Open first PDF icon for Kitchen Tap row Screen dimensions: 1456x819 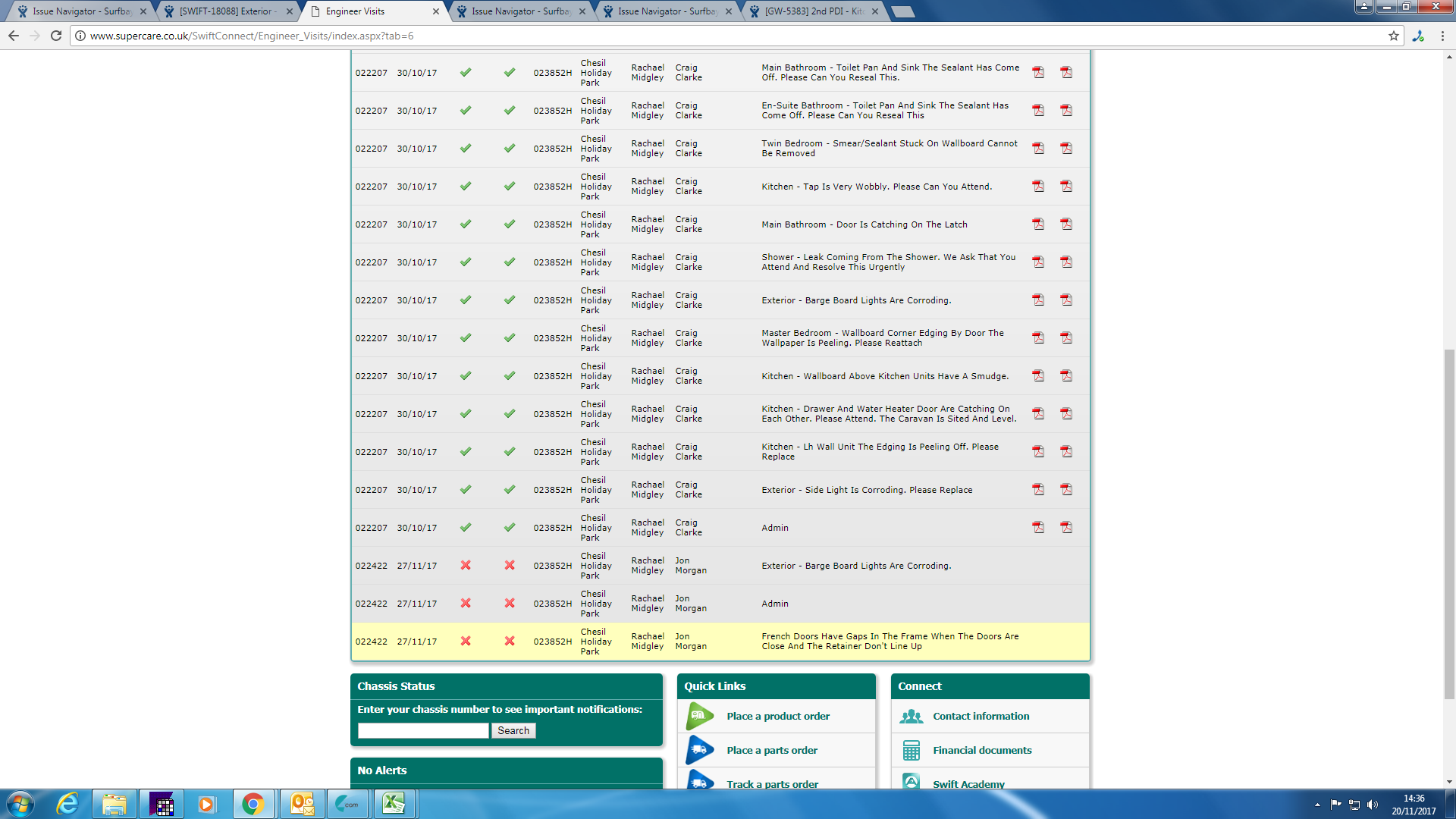click(1038, 187)
